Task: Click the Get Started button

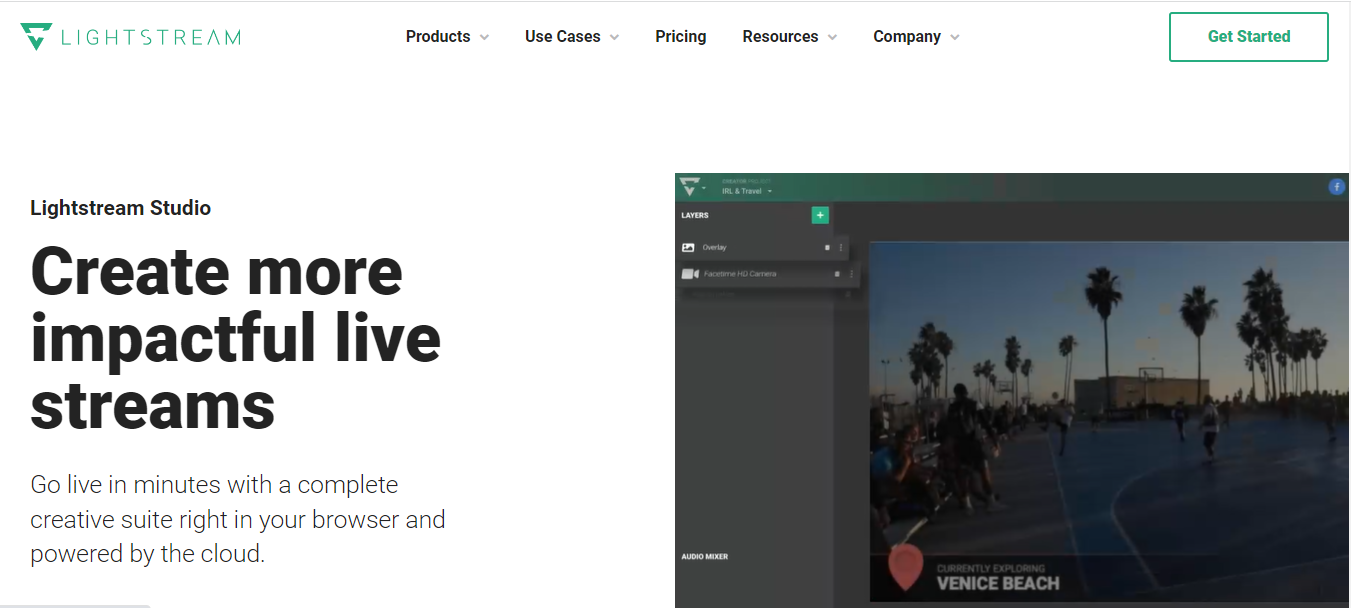Action: (x=1249, y=37)
